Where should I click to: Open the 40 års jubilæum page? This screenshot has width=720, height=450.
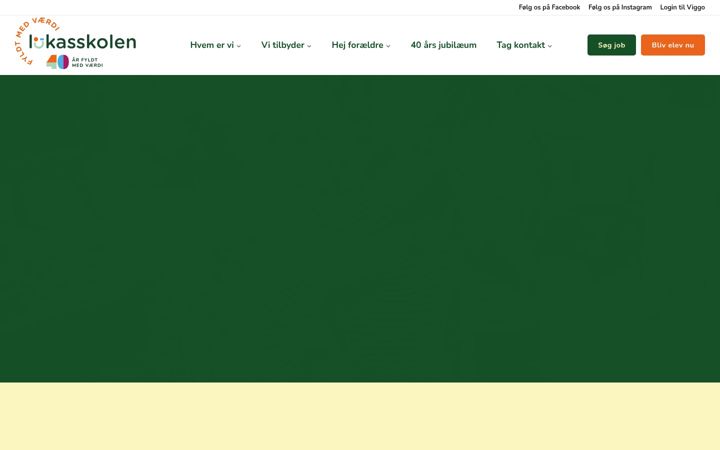point(444,45)
